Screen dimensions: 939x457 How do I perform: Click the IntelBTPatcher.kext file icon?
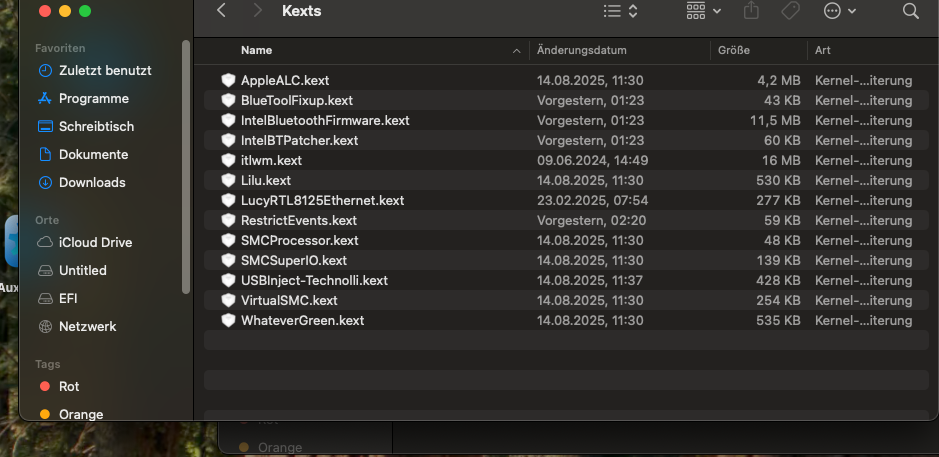(228, 140)
